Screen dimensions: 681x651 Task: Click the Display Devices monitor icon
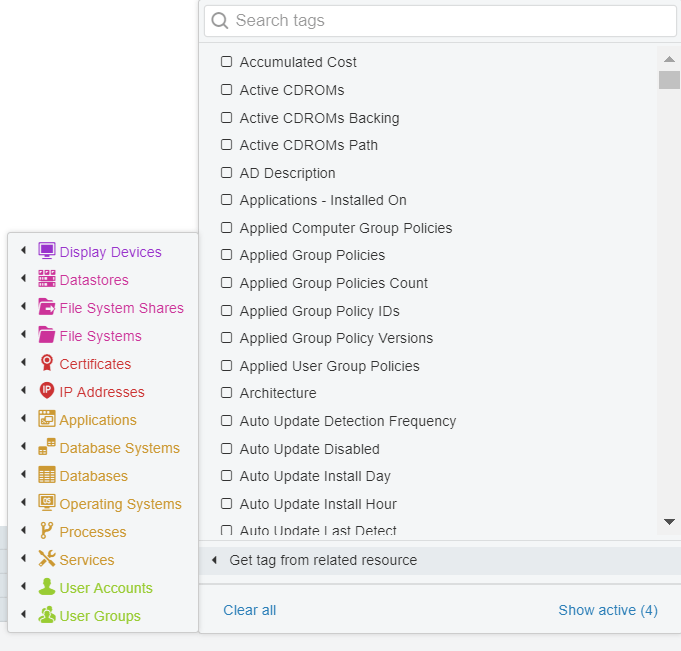[46, 251]
